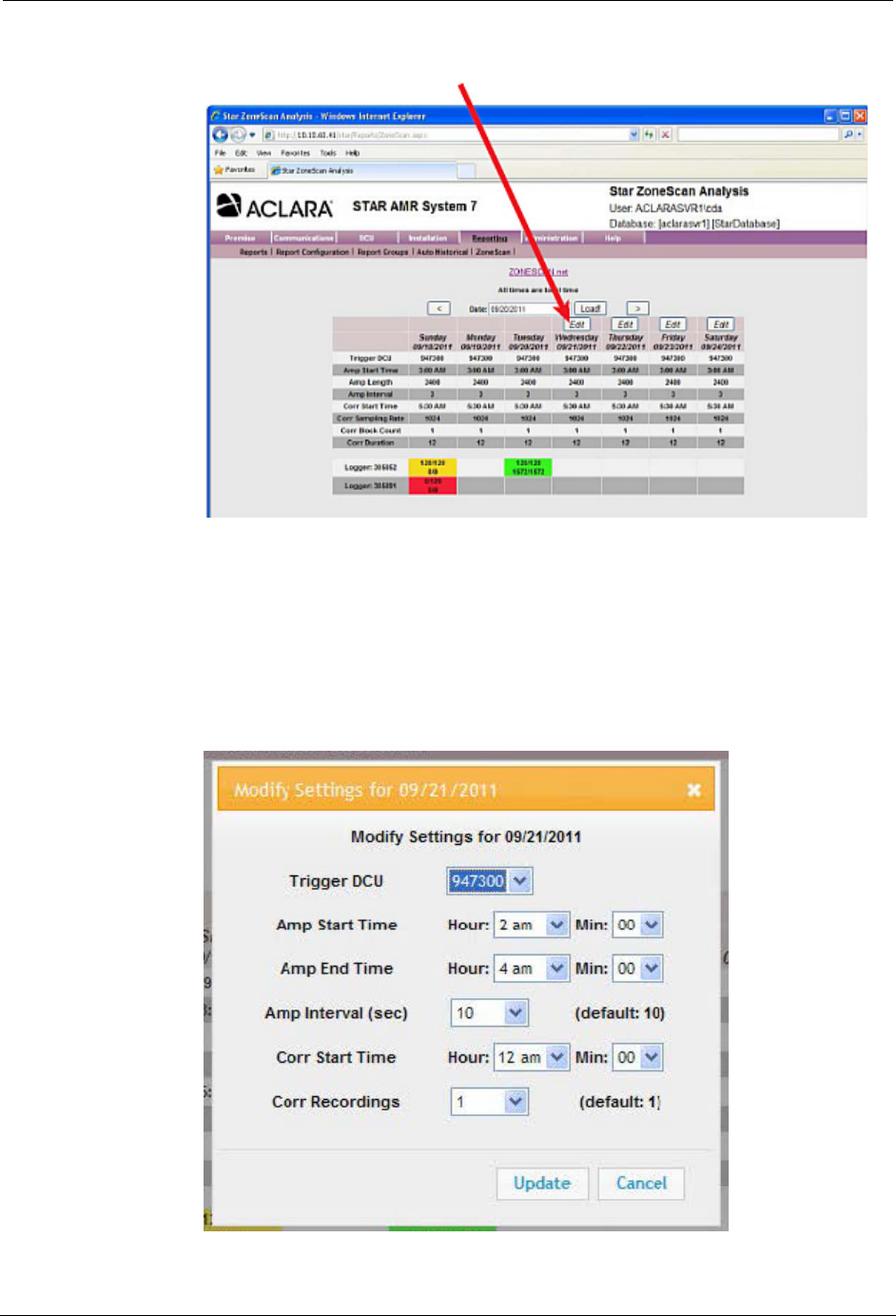Close the Modify Settings dialog via X
Image resolution: width=896 pixels, height=1316 pixels.
pyautogui.click(x=694, y=790)
